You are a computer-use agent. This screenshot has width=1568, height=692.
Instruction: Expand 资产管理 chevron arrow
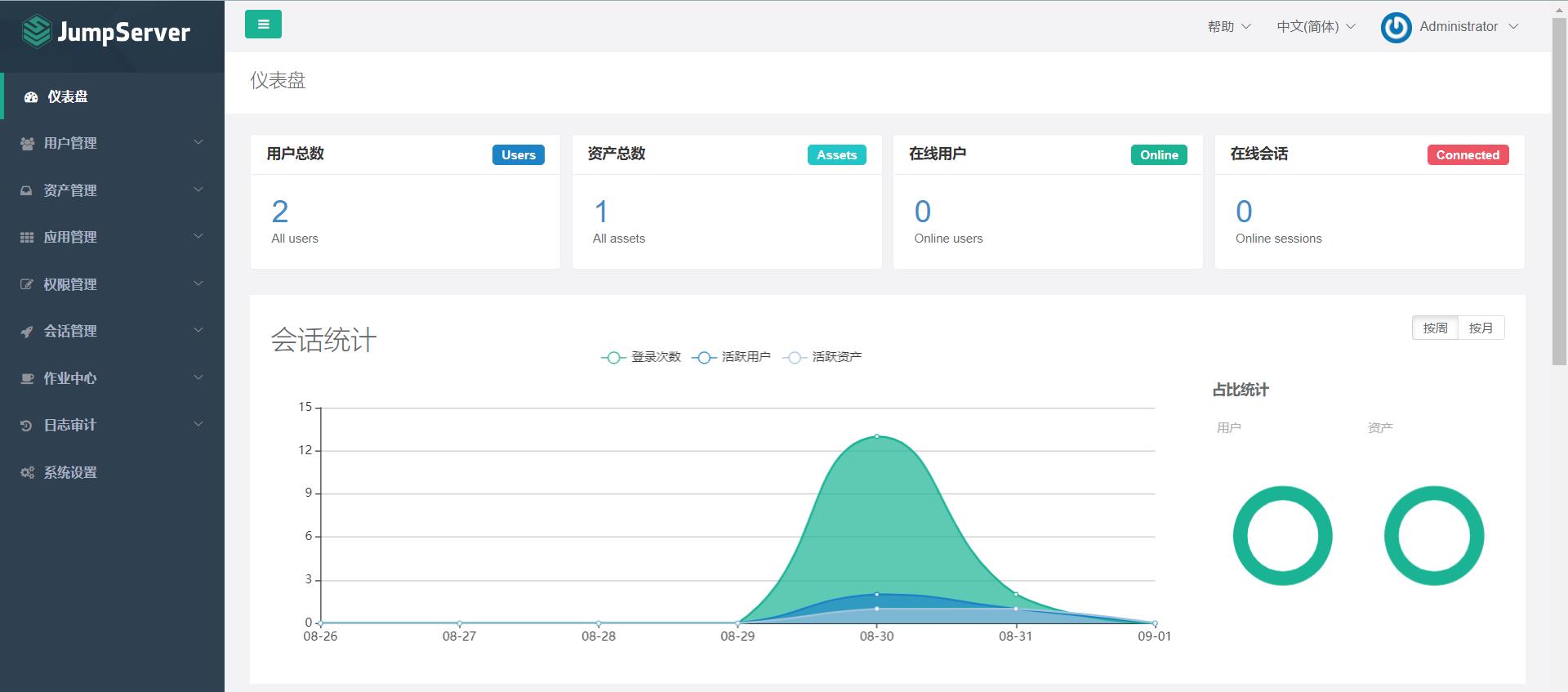(x=198, y=190)
